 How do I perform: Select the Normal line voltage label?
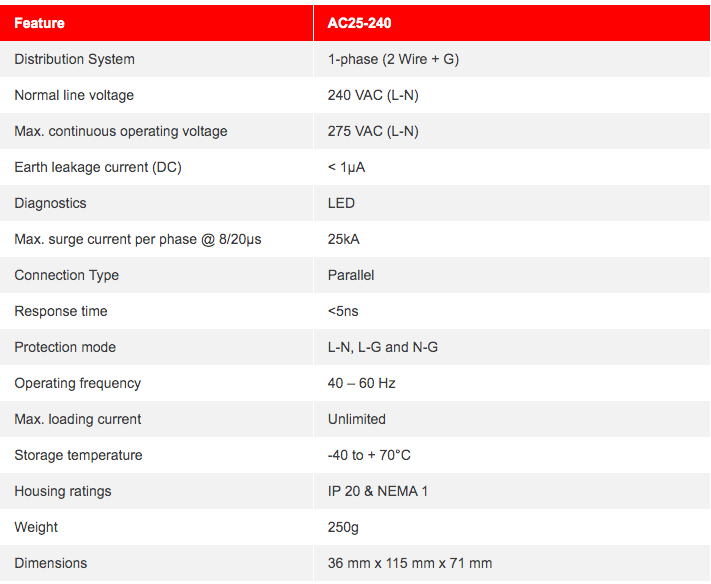[x=74, y=95]
